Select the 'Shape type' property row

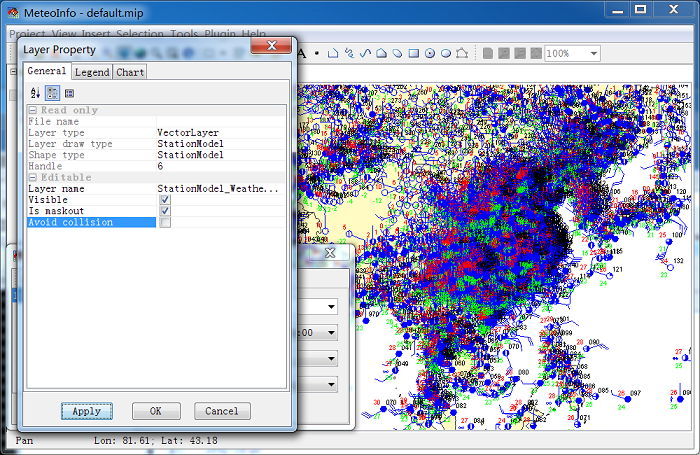[x=156, y=155]
